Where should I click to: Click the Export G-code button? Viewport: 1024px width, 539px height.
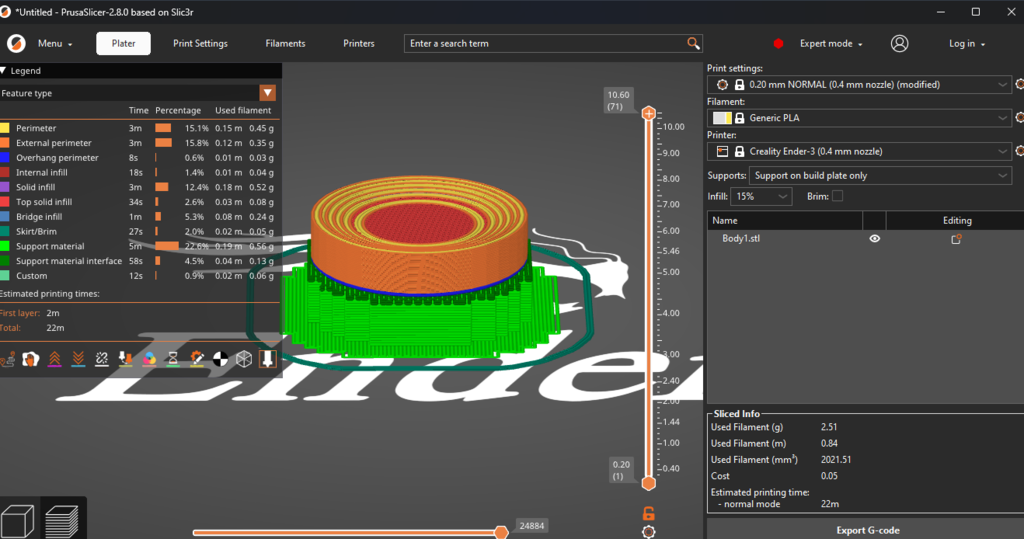[867, 530]
